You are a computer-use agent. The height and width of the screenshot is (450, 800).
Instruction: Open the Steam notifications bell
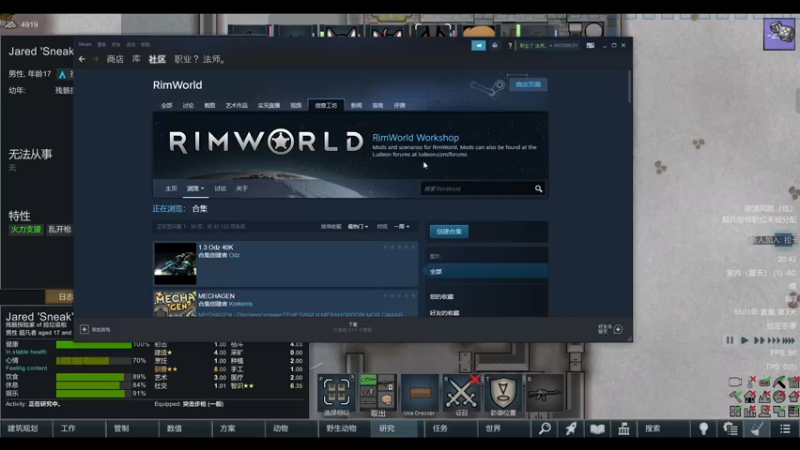coord(494,45)
